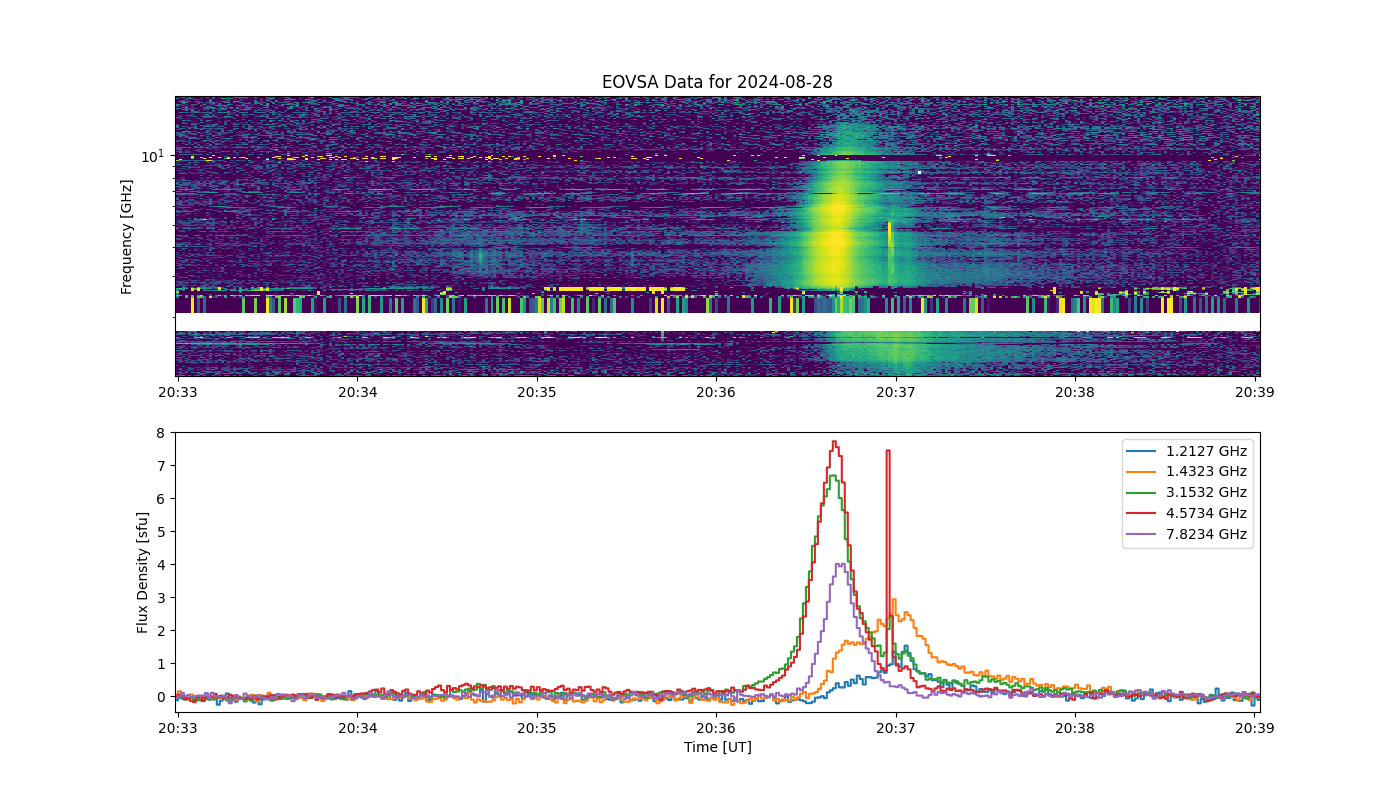Image resolution: width=1400 pixels, height=800 pixels.
Task: Click the Flux Density [sfu] axis label
Action: pyautogui.click(x=143, y=572)
